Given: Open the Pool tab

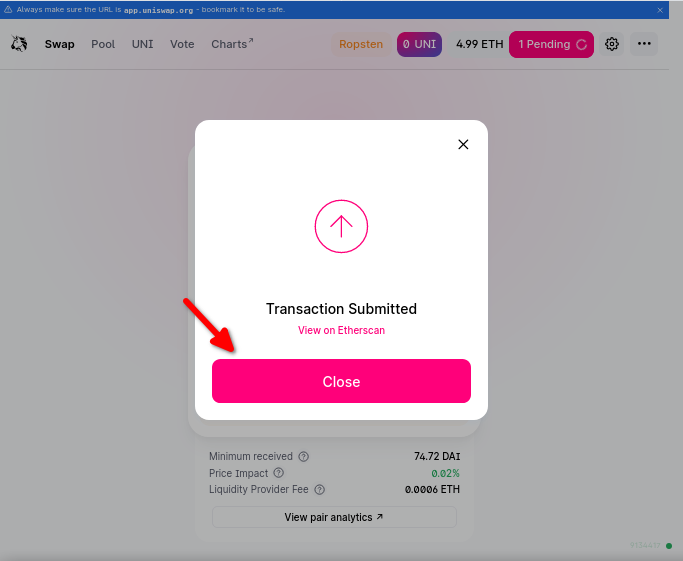Looking at the screenshot, I should [x=103, y=44].
